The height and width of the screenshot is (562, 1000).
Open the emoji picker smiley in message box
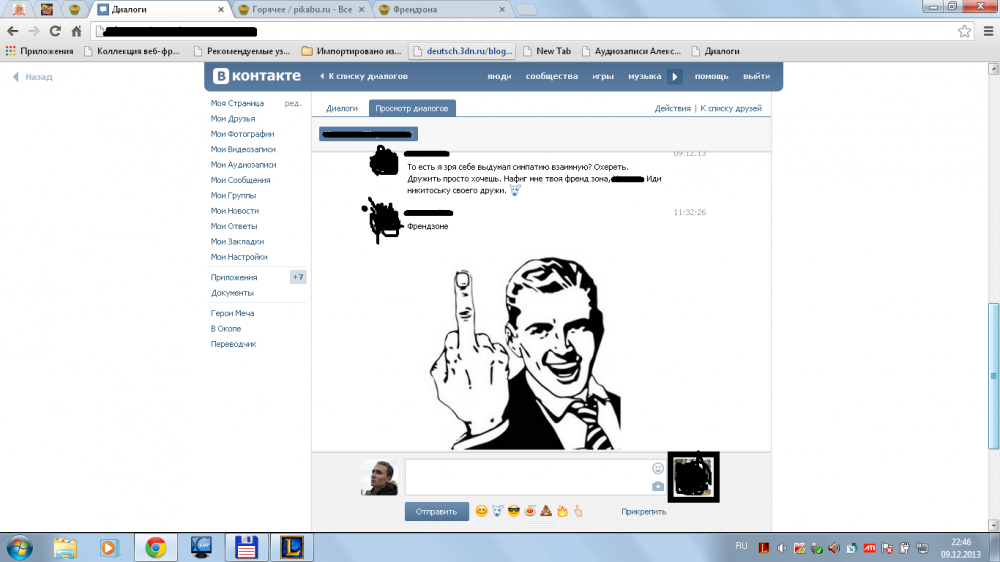point(658,467)
